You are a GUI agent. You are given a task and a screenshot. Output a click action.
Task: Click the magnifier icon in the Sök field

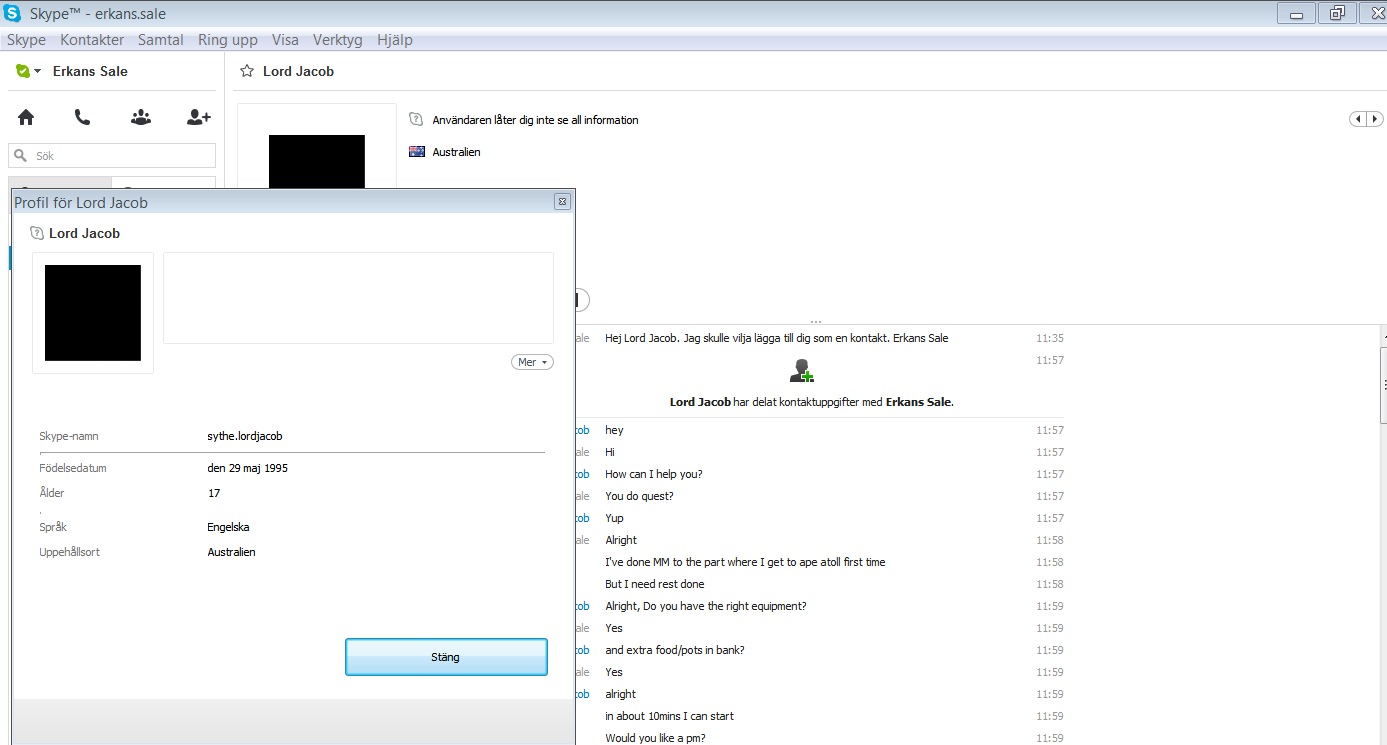coord(21,156)
